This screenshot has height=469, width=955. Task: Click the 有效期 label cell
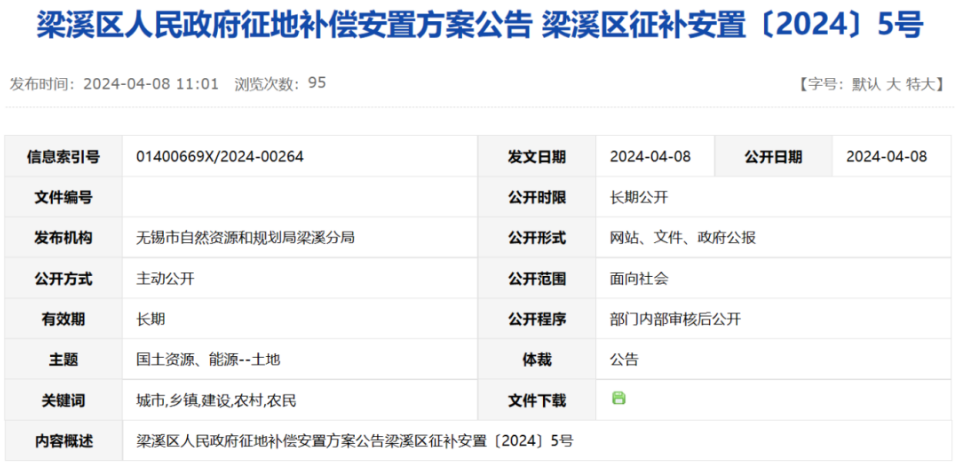(x=63, y=319)
